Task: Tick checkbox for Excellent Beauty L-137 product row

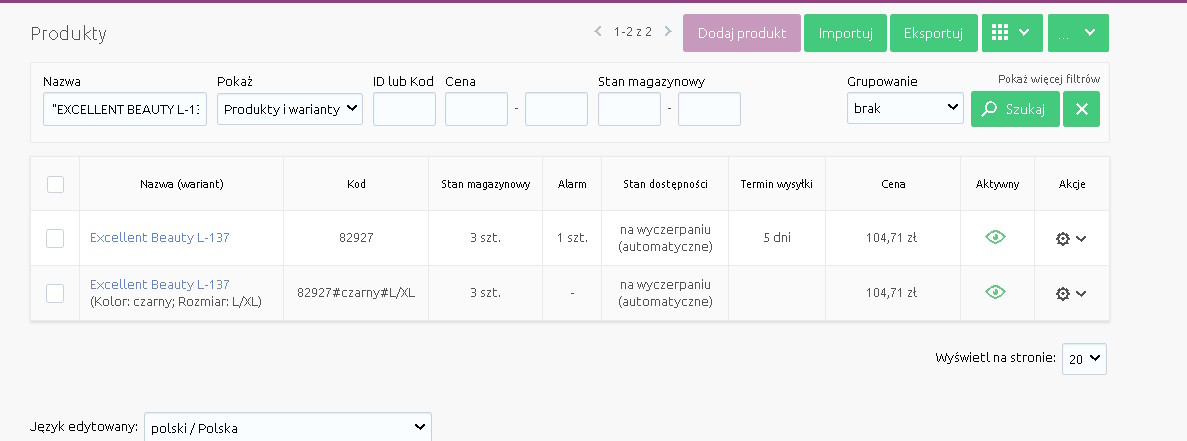Action: [x=55, y=238]
